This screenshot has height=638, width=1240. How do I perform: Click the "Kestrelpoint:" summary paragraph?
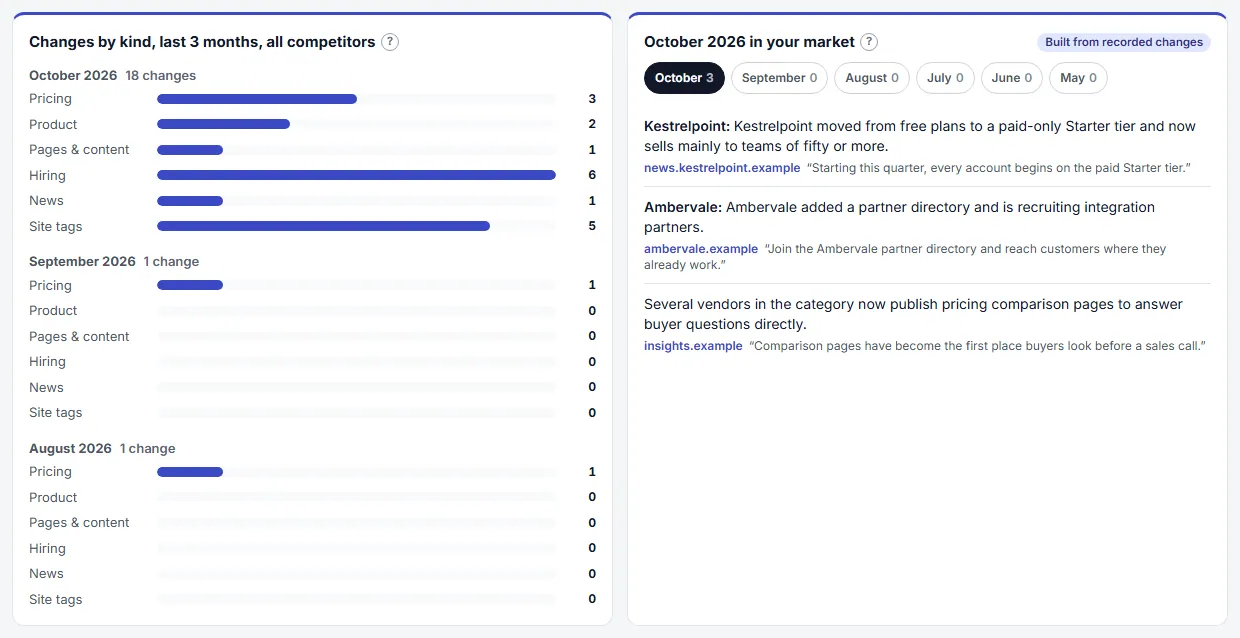[920, 136]
